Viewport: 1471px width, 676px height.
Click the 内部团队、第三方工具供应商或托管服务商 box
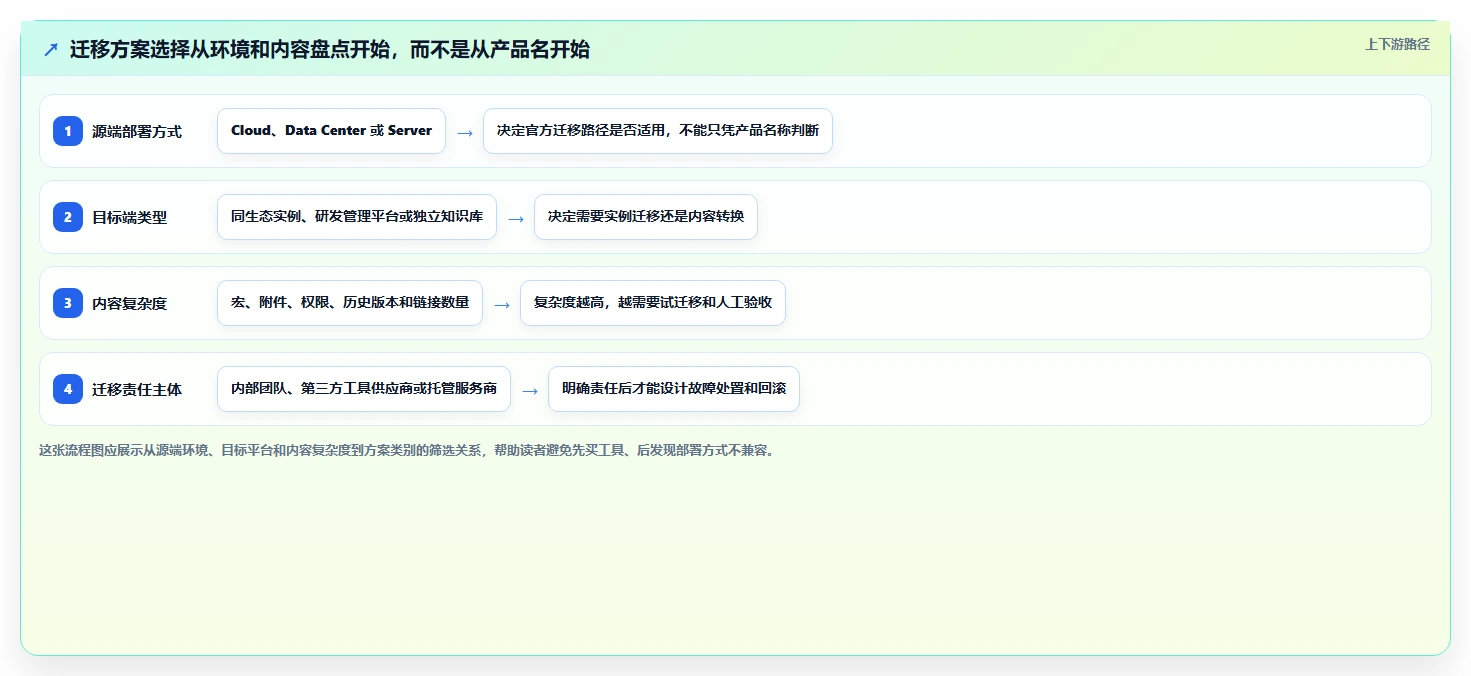pos(364,389)
